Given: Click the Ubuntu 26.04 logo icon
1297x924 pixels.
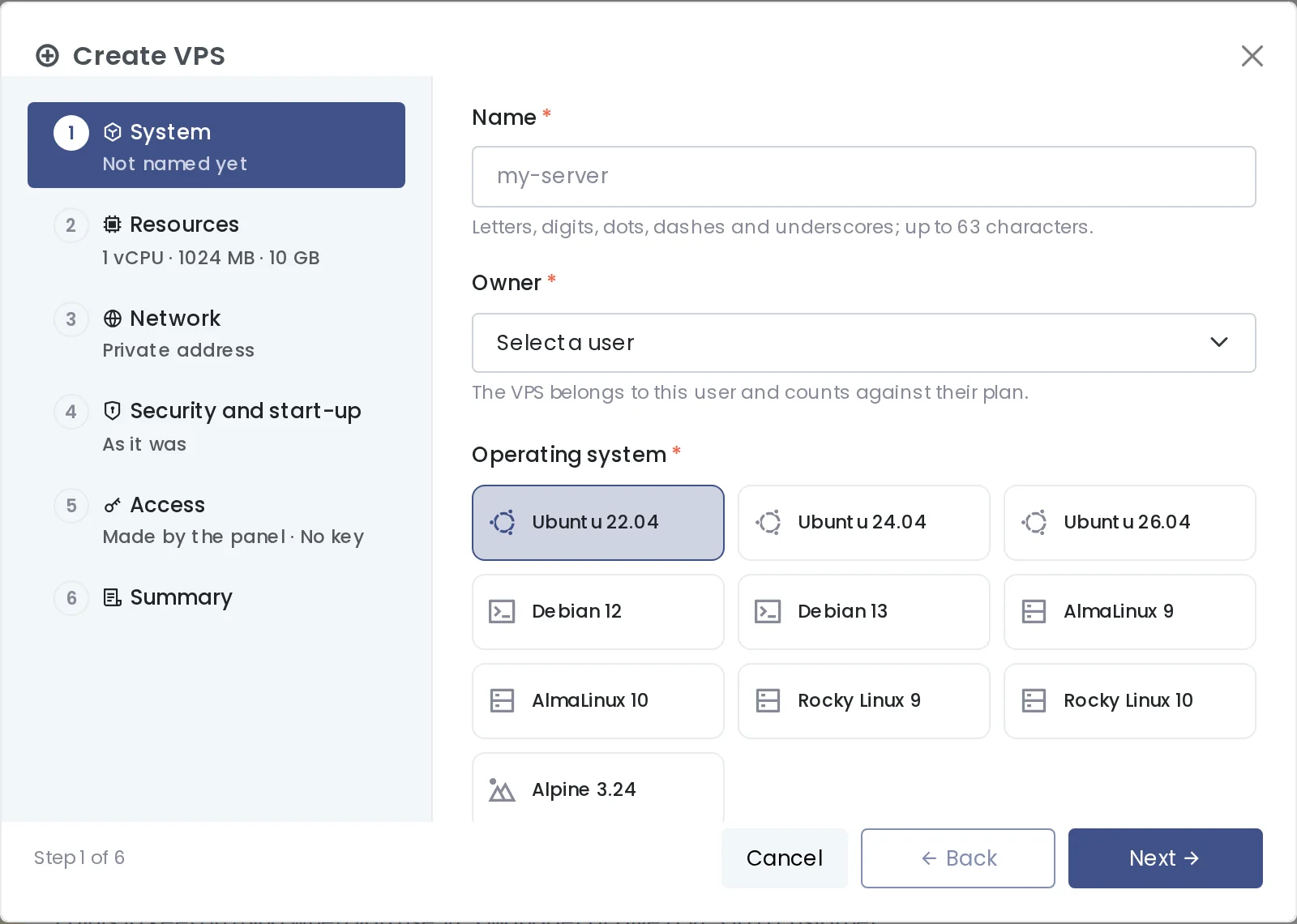Looking at the screenshot, I should 1034,523.
